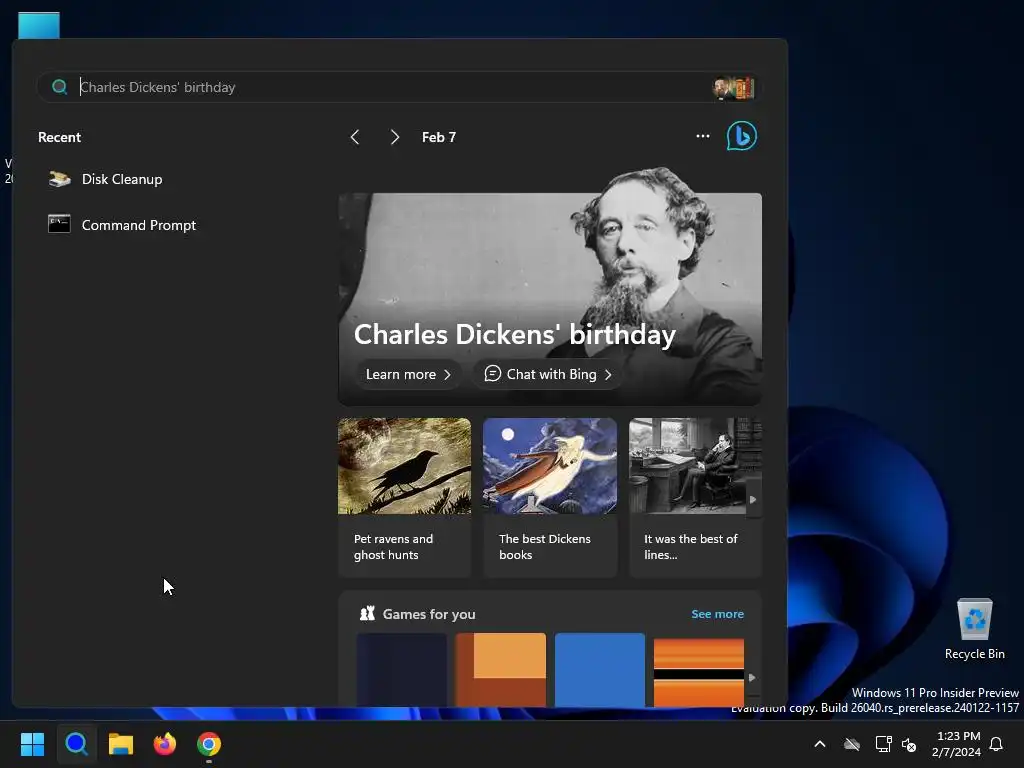Open the orange and brown game thumbnail
Image resolution: width=1024 pixels, height=768 pixels.
501,669
